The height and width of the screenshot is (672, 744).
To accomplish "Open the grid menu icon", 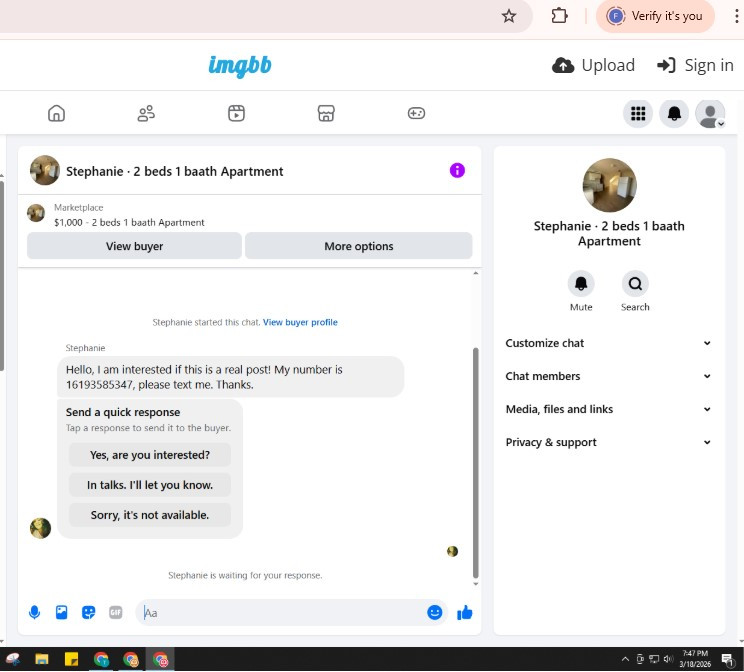I will pyautogui.click(x=638, y=113).
